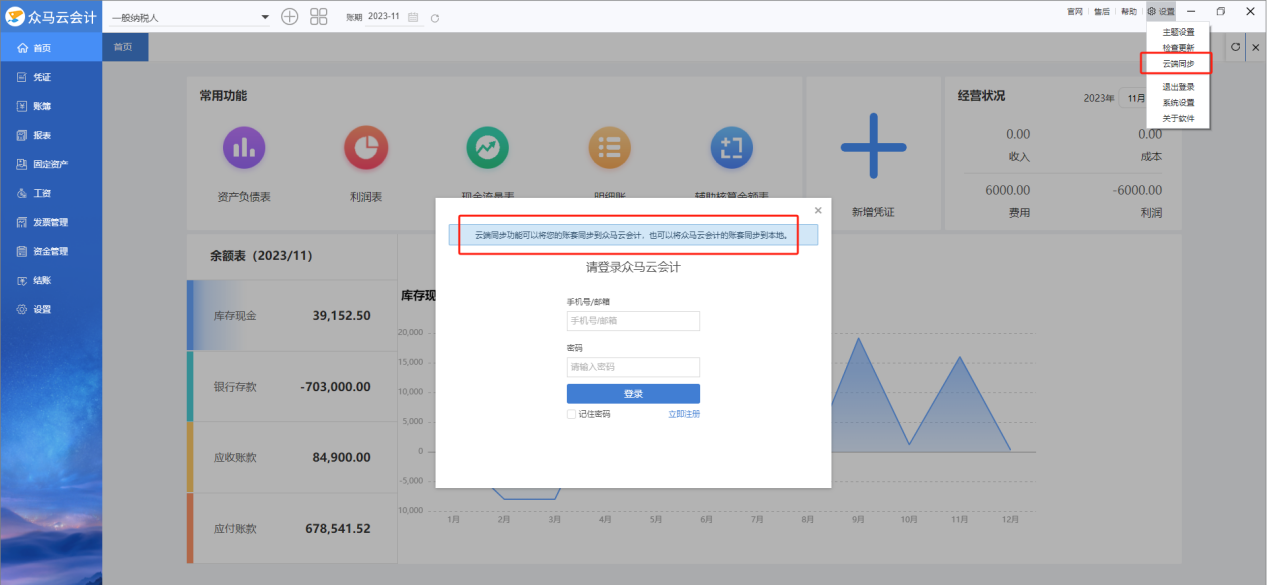Click the 0.00 收入 value
This screenshot has height=585, width=1267.
(x=1018, y=134)
